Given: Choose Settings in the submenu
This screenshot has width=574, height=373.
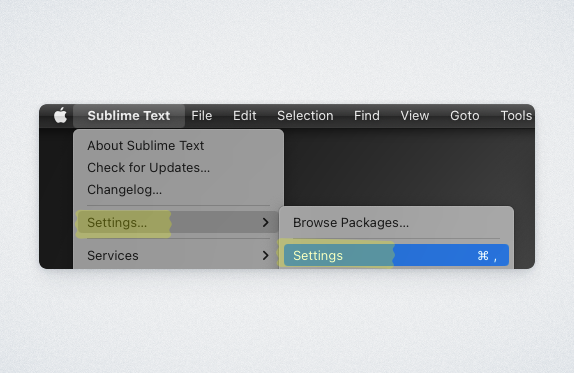Looking at the screenshot, I should coord(396,255).
